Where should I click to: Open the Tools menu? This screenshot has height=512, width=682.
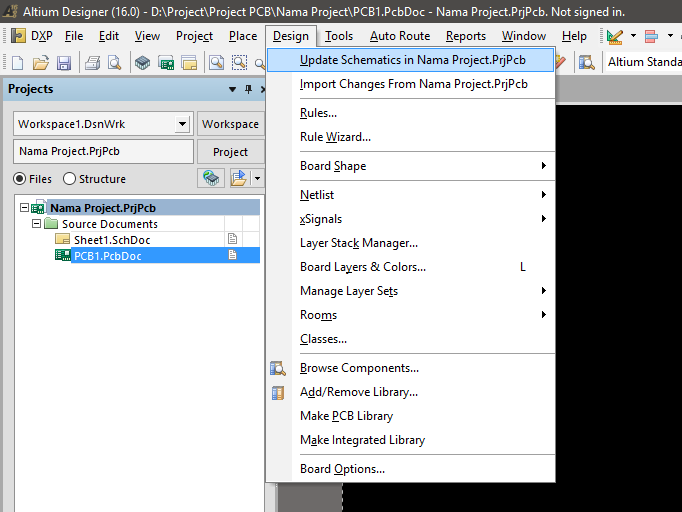[339, 36]
